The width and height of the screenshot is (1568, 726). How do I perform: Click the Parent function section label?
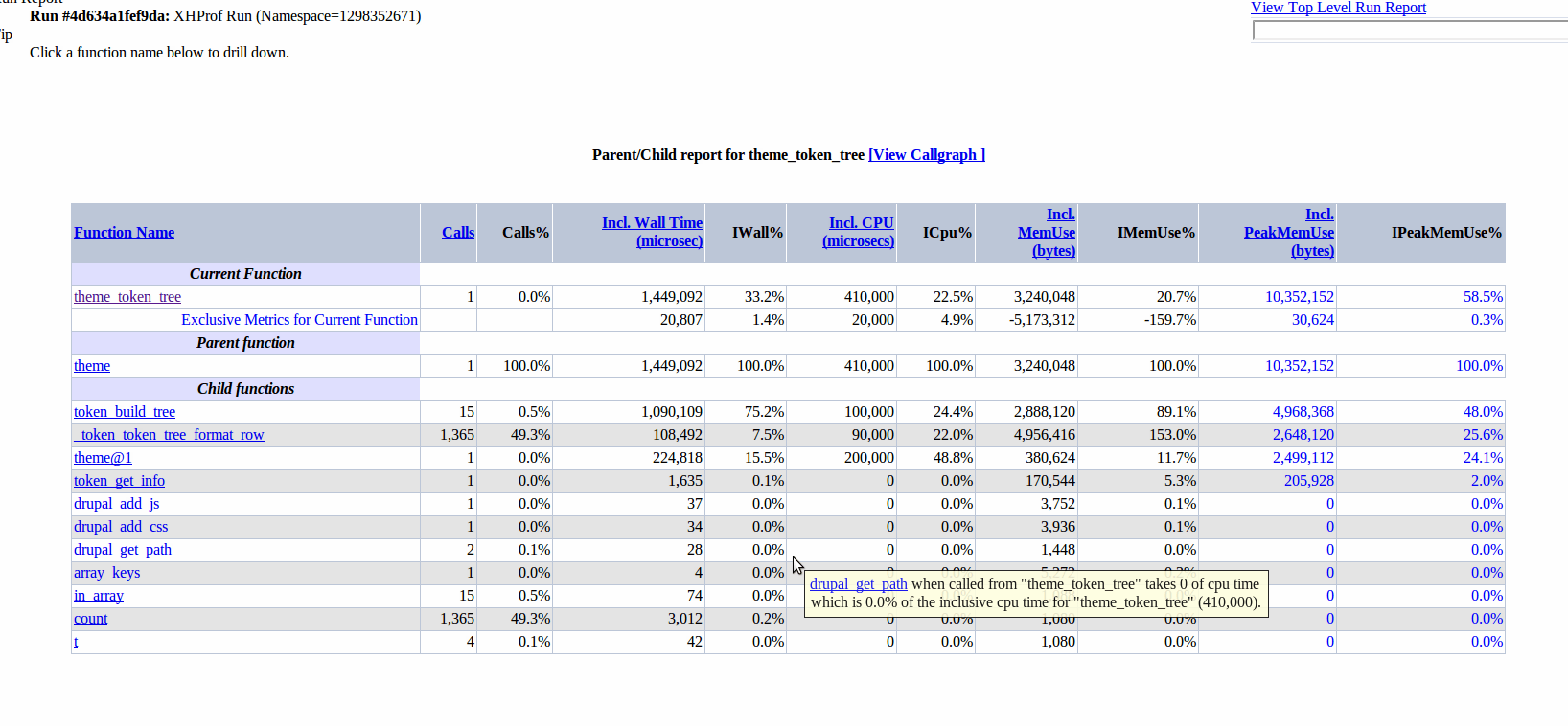pos(245,343)
